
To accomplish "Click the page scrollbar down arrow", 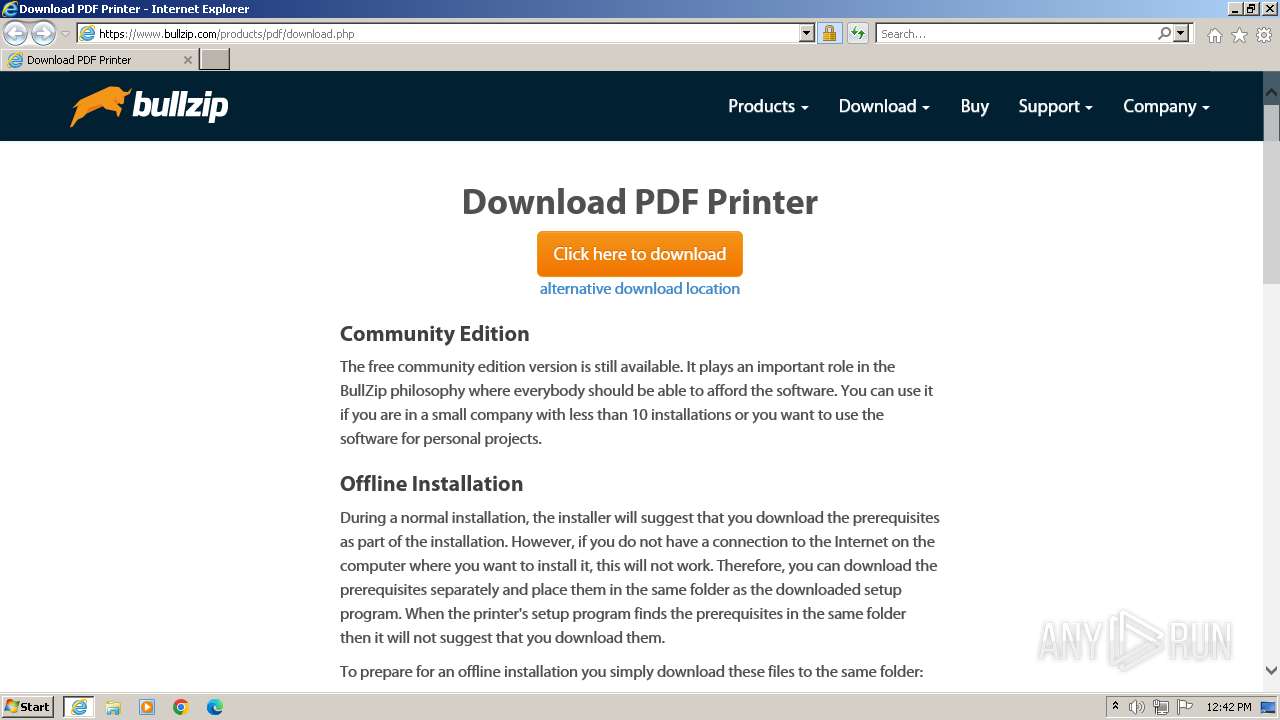I will [1271, 671].
